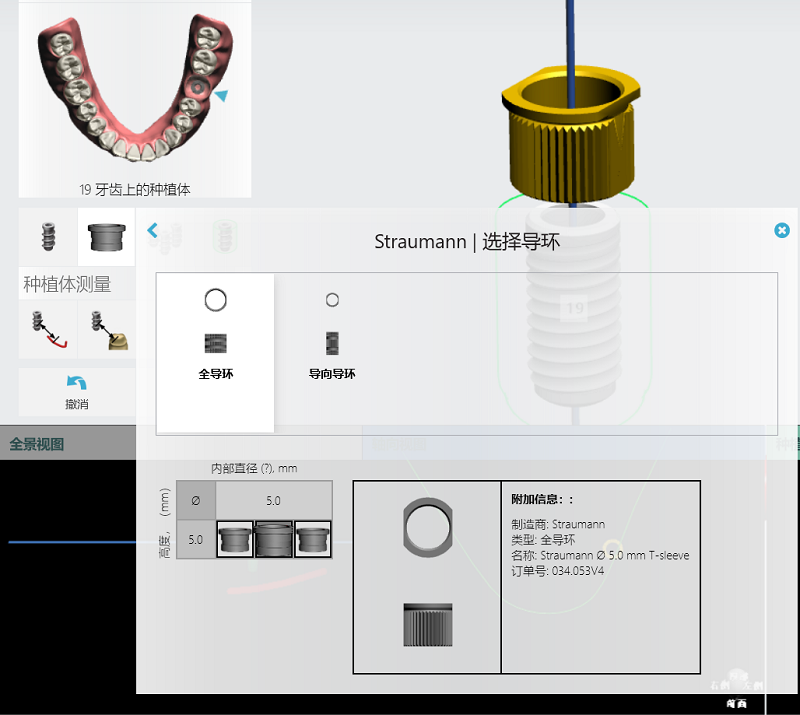800x715 pixels.
Task: Click the blue arrow marker beside tooth 19
Action: [221, 95]
